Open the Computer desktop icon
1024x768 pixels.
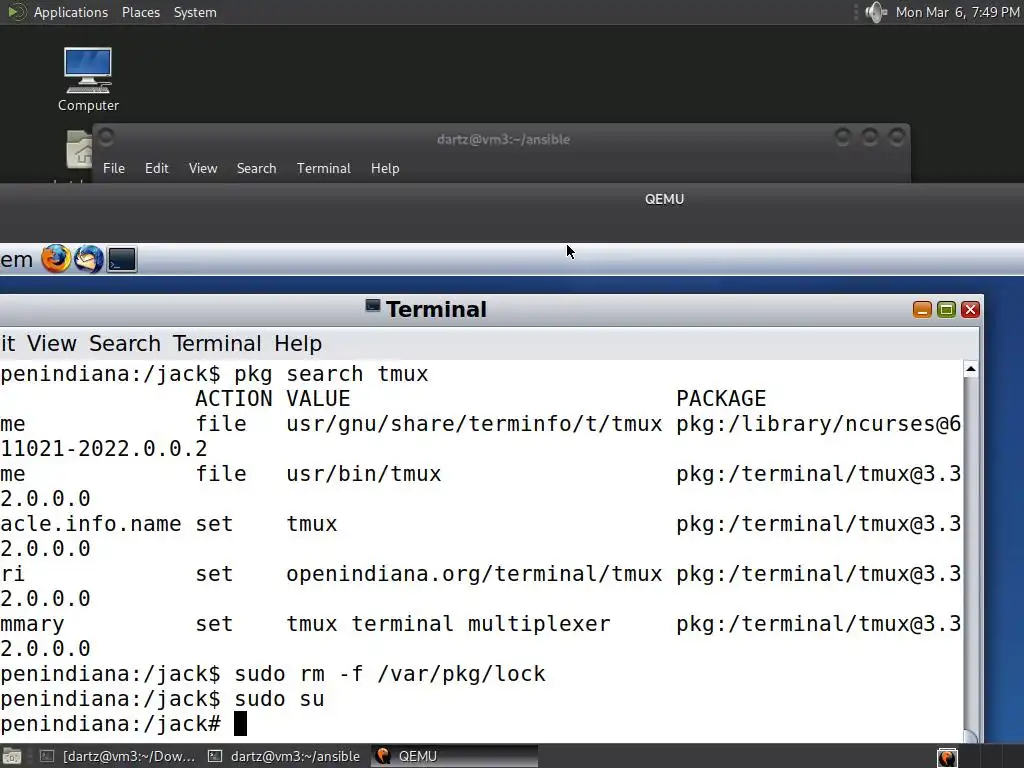pyautogui.click(x=88, y=79)
